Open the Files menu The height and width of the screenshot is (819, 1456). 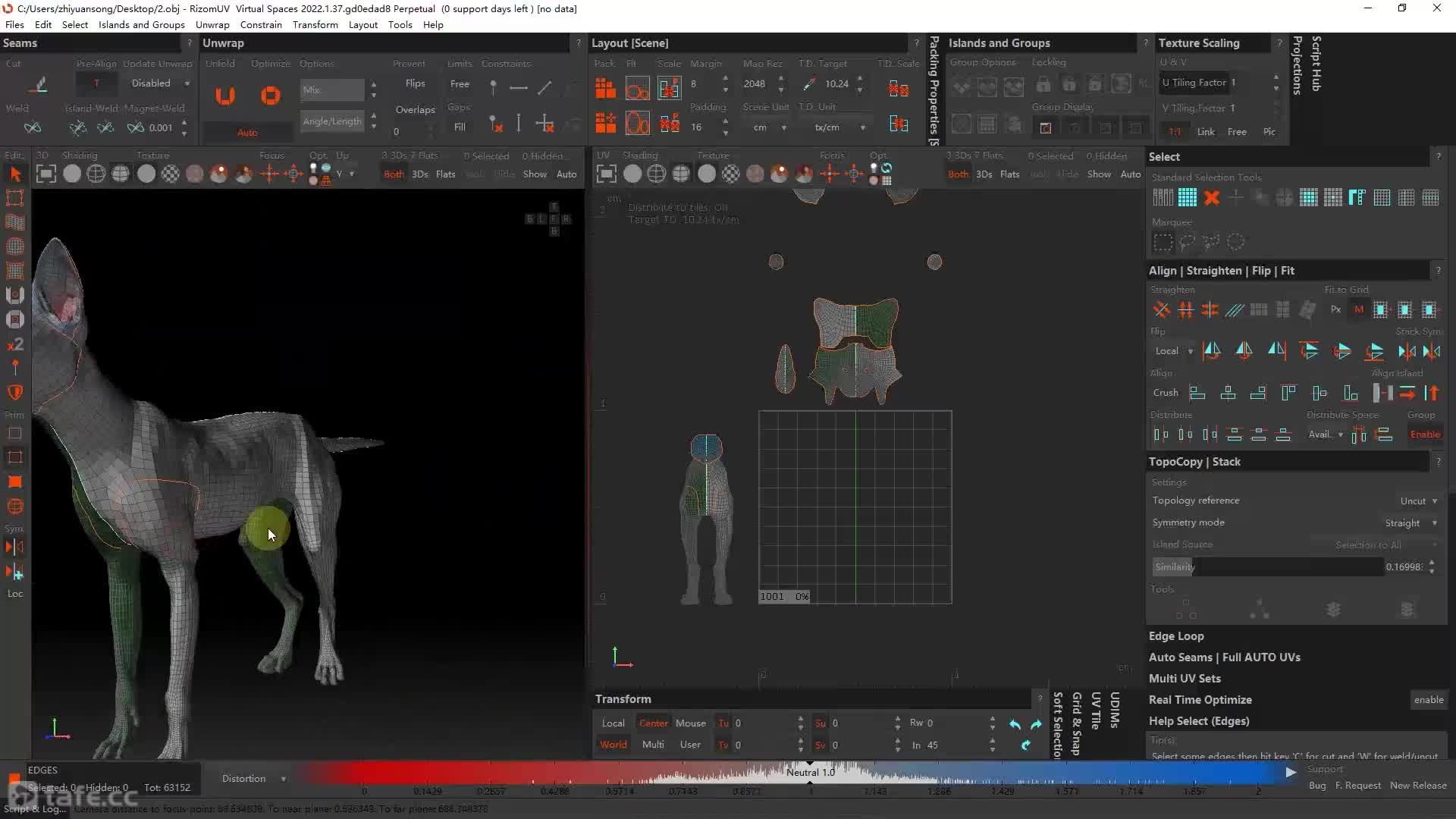14,25
